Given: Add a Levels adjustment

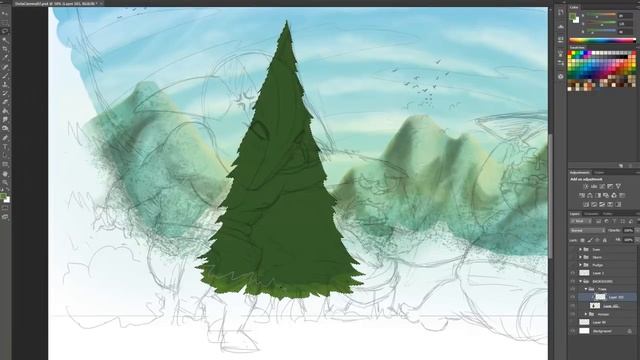Looking at the screenshot, I should pos(594,186).
